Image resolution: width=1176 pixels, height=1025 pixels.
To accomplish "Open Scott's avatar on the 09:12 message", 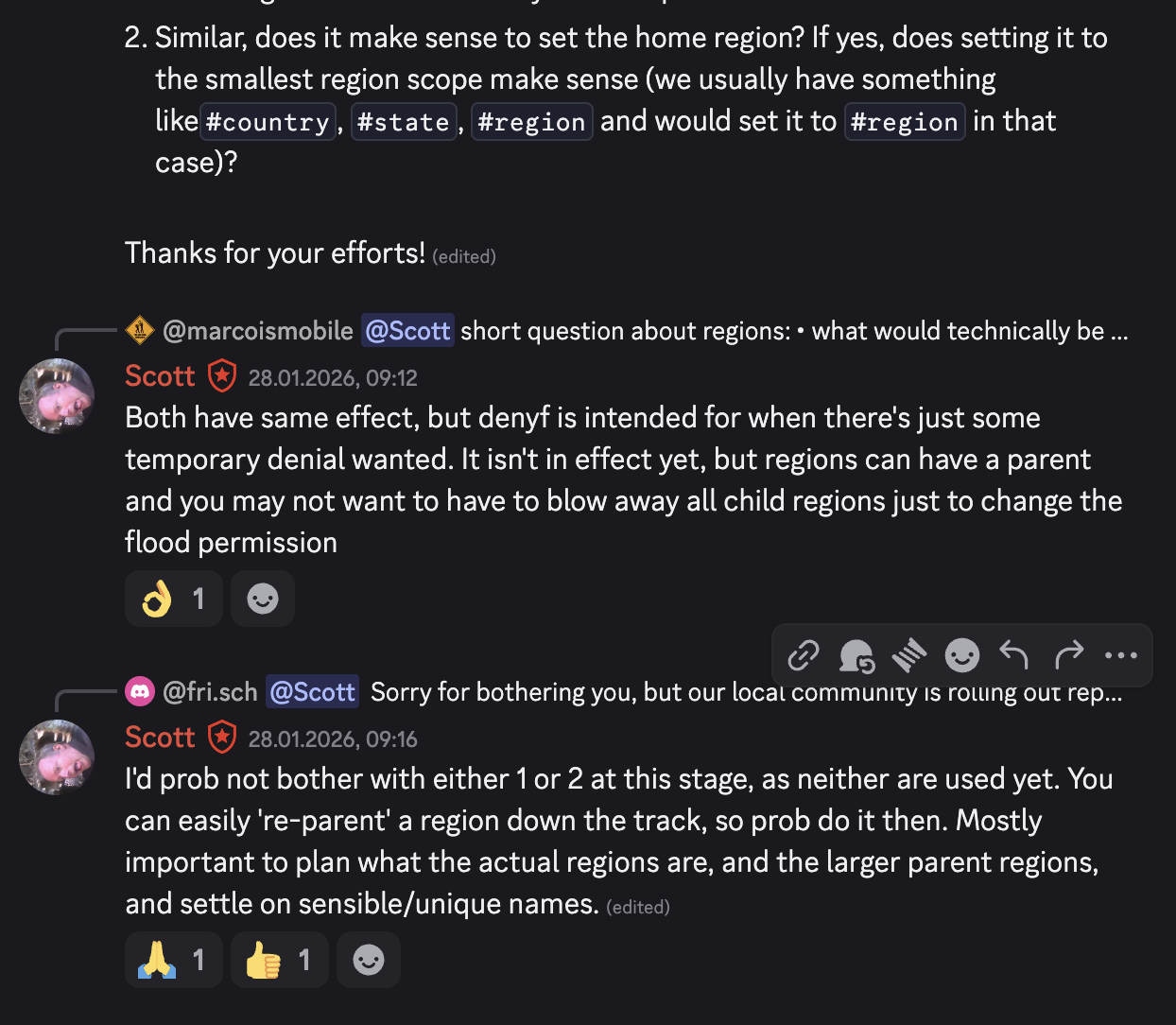I will (57, 396).
